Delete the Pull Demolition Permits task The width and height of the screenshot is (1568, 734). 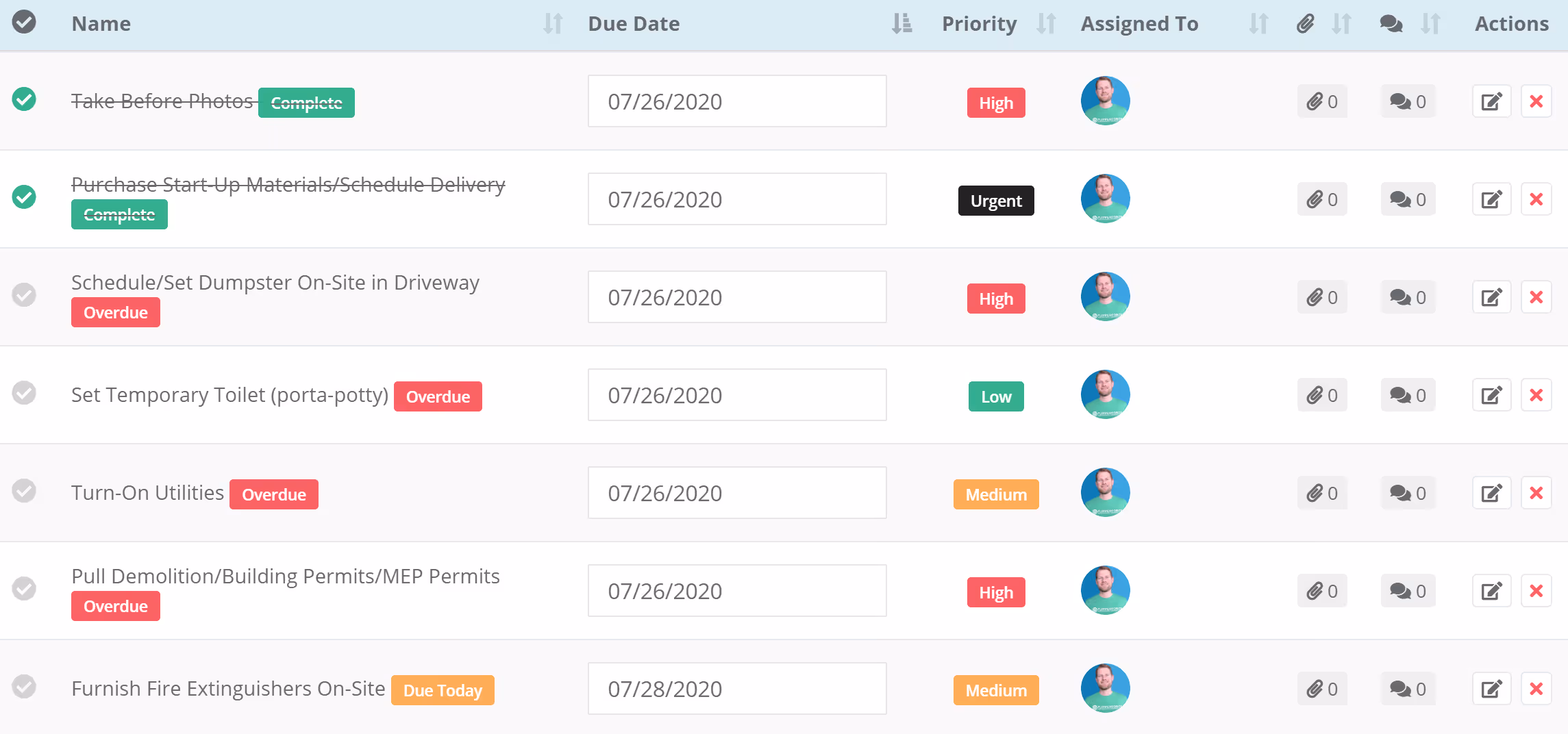(1536, 591)
